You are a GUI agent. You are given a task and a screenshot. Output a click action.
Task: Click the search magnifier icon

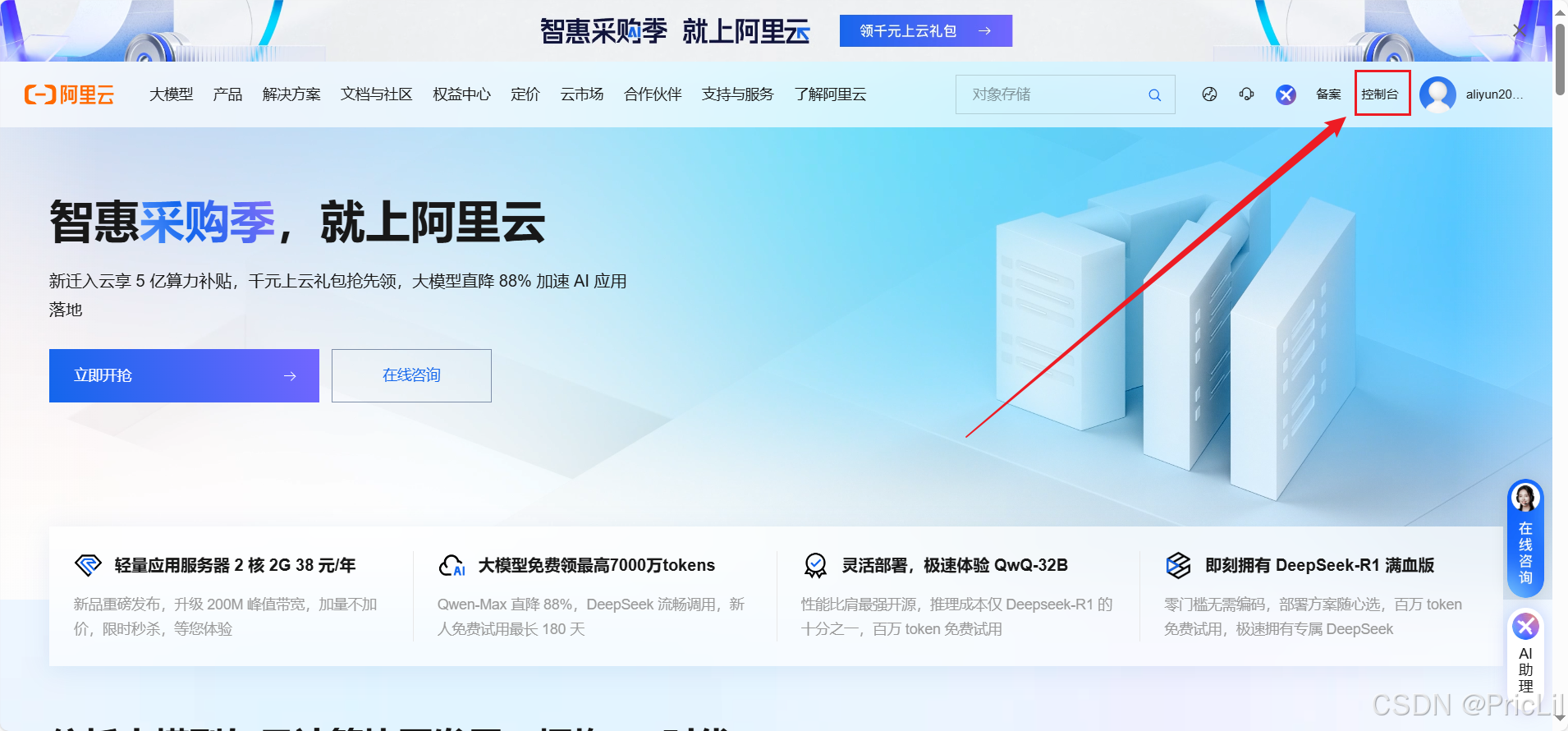pyautogui.click(x=1154, y=94)
